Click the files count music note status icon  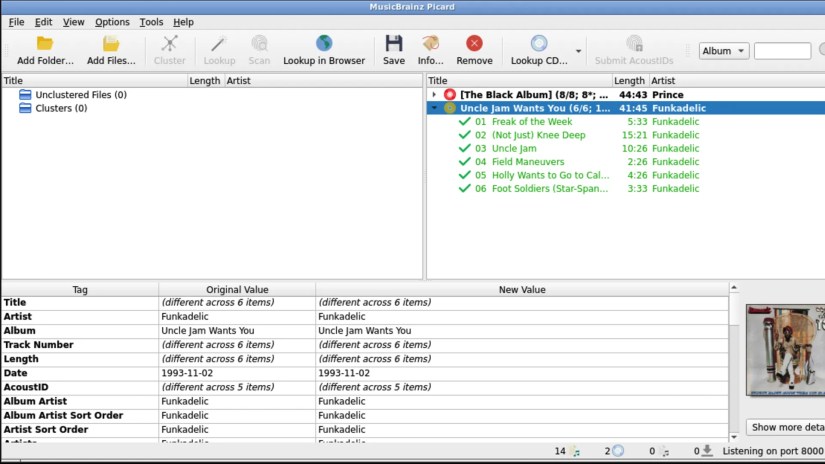coord(576,451)
